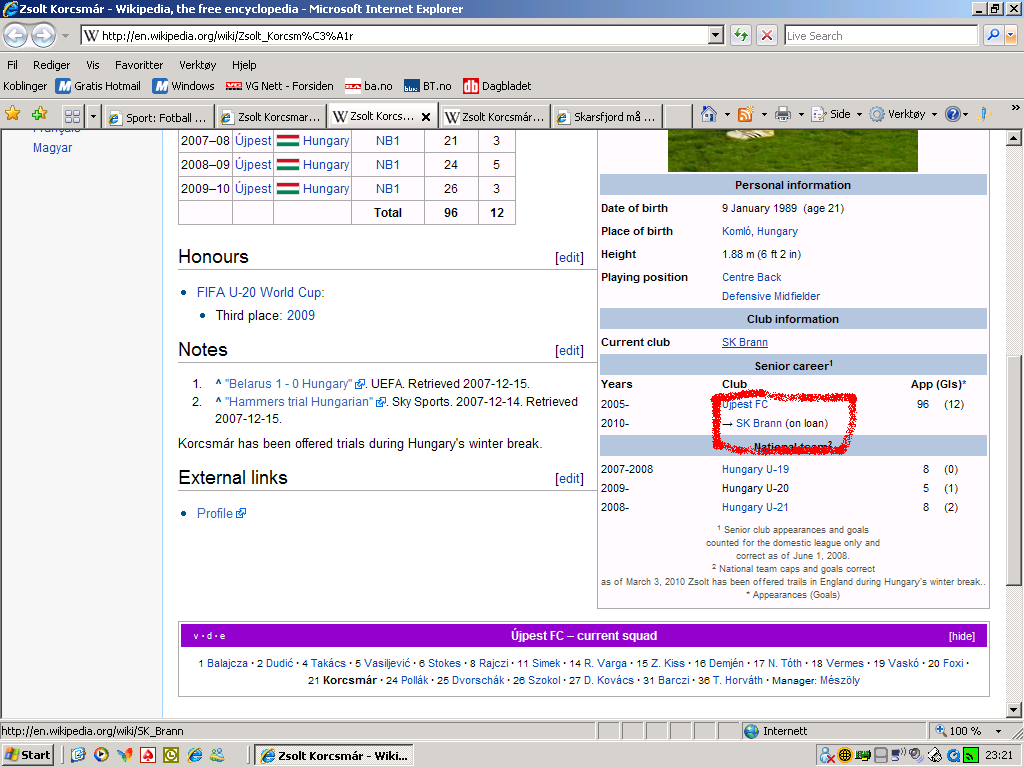Click the Zsolt Korcsmár taskbar window button
Viewport: 1024px width, 768px height.
334,756
